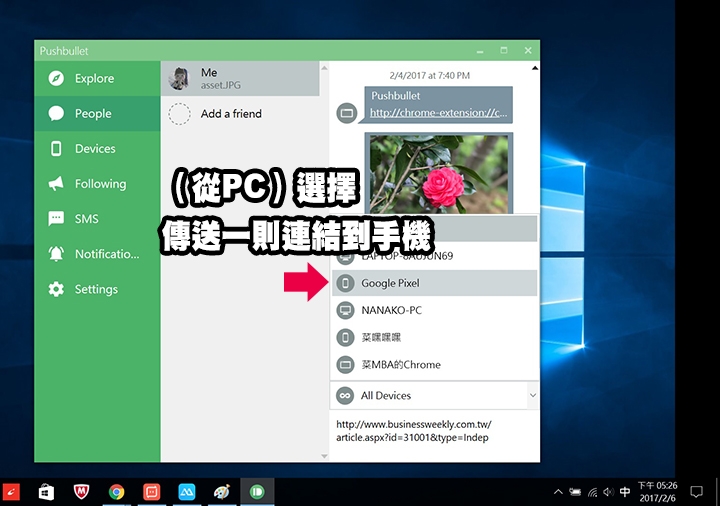The width and height of the screenshot is (720, 506).
Task: Click the Me profile avatar
Action: point(179,79)
